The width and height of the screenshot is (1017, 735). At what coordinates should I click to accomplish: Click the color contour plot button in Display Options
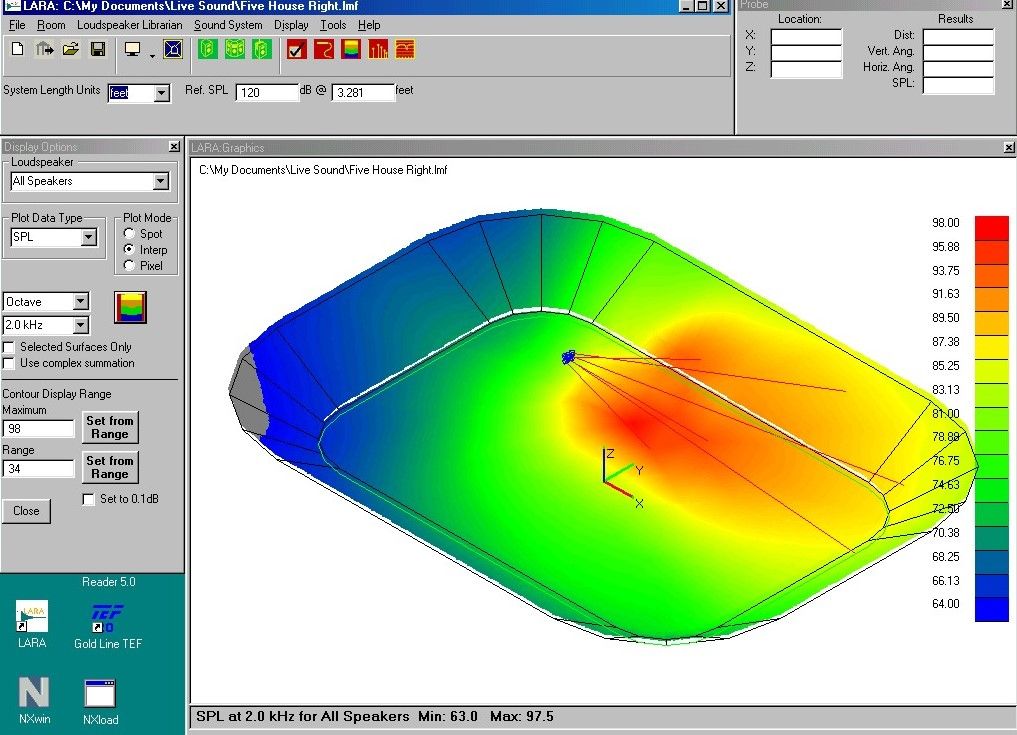point(130,307)
